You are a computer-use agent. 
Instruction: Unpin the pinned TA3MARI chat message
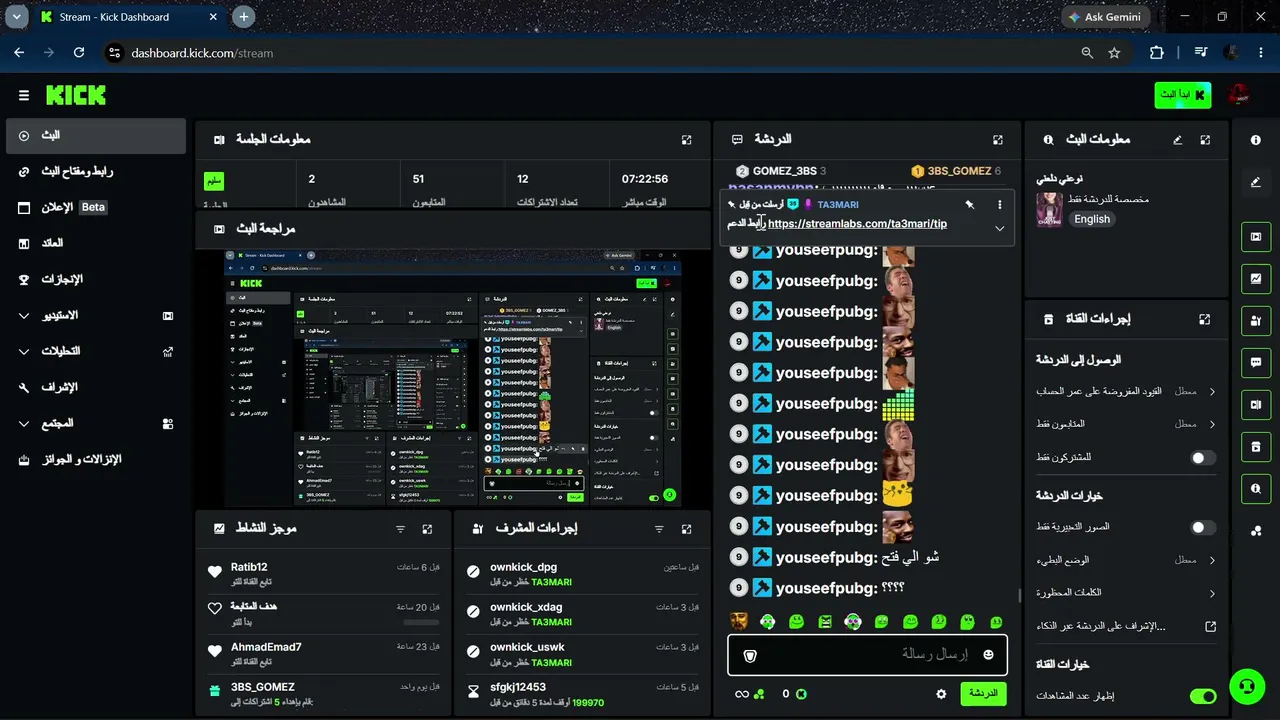pyautogui.click(x=969, y=204)
